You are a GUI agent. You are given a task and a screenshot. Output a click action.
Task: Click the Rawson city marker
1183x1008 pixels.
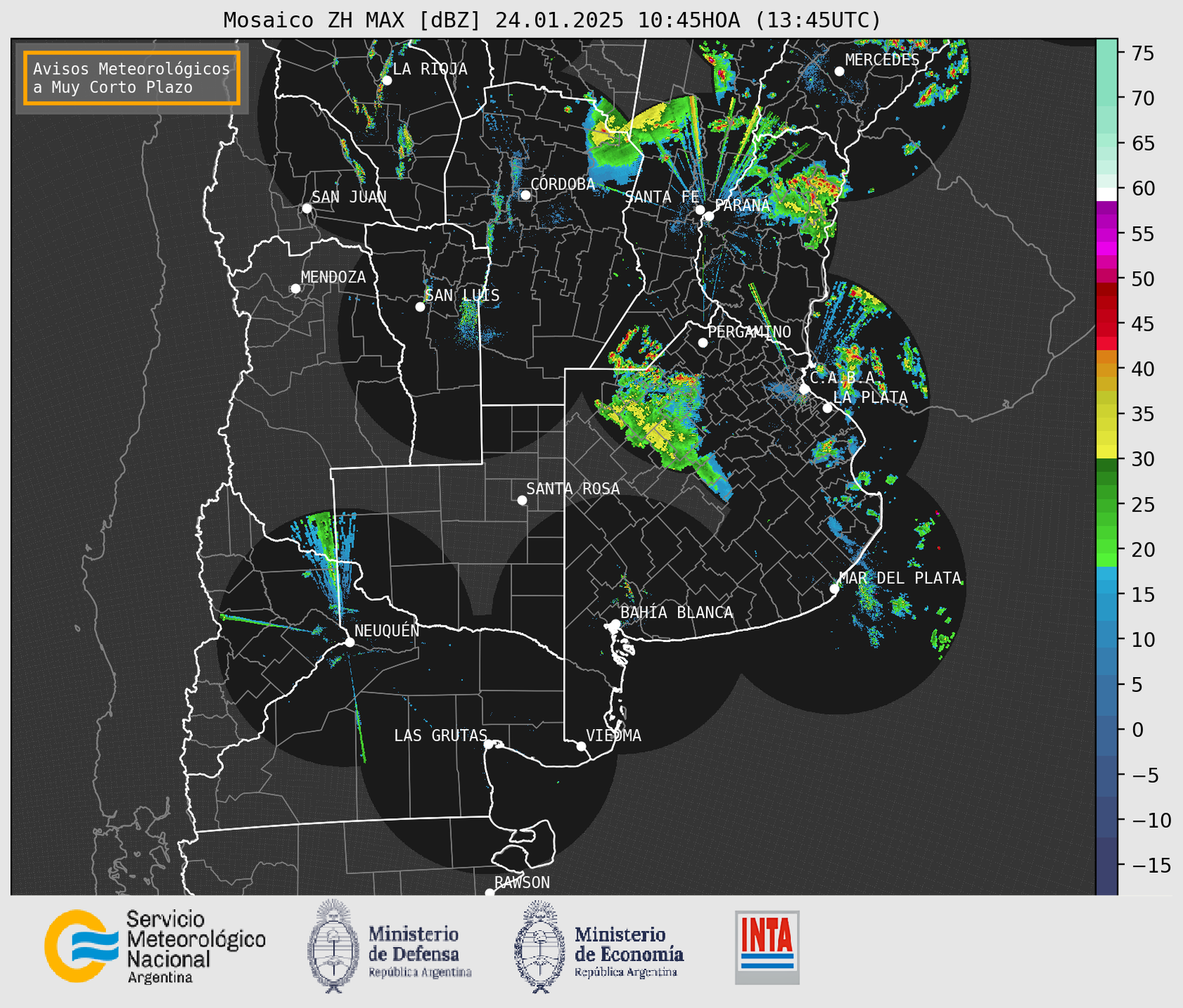point(489,893)
